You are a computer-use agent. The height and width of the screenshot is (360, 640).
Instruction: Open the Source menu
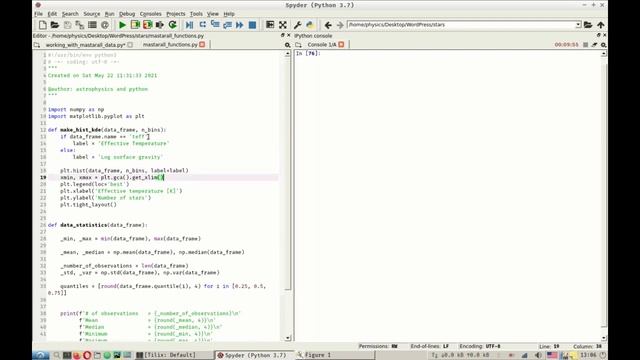coord(91,14)
